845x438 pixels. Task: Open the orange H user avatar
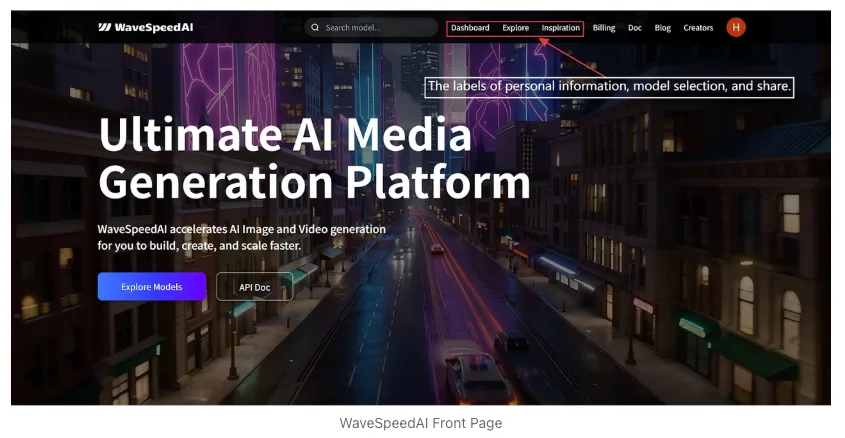tap(736, 27)
